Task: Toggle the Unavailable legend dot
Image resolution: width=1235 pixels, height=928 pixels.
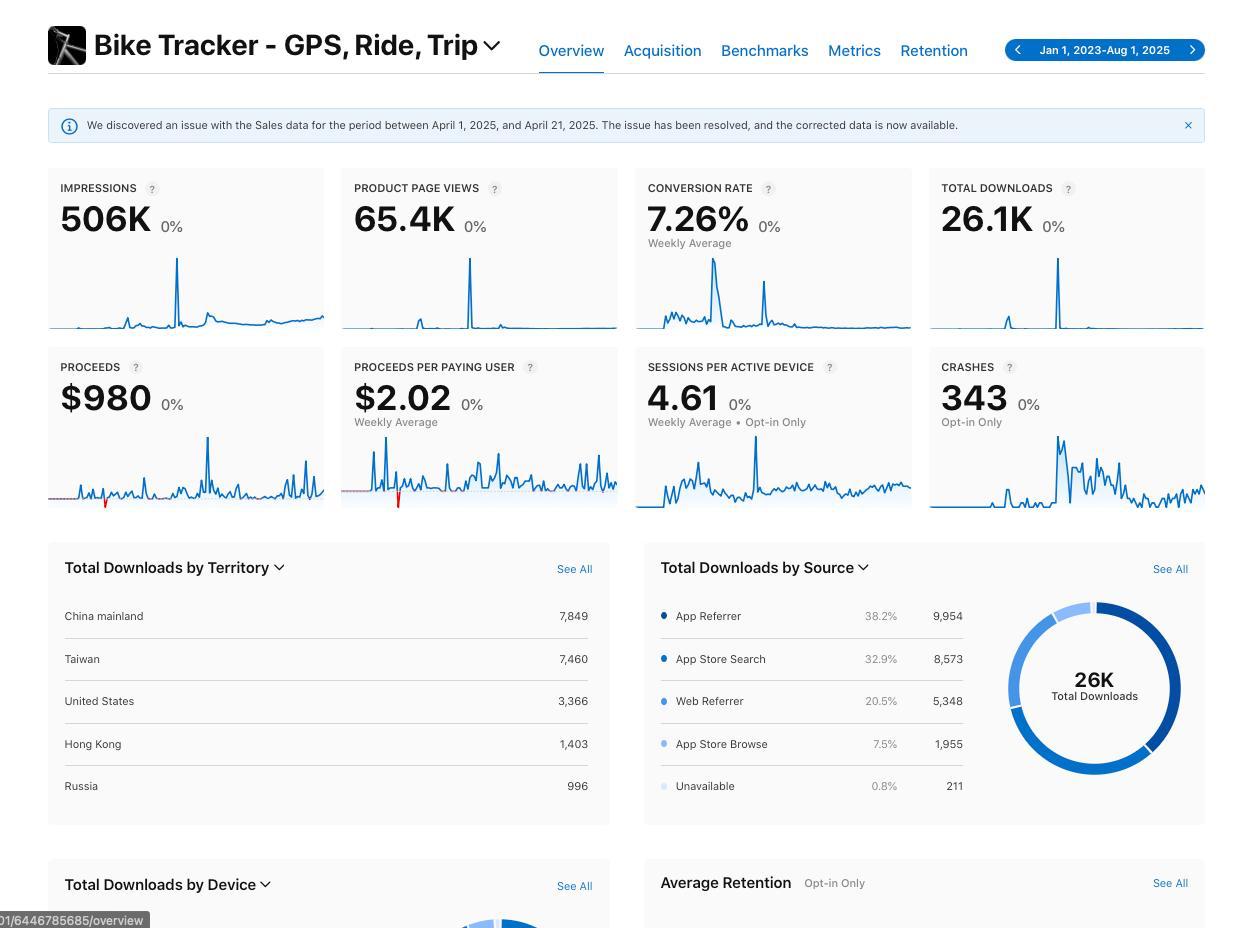Action: point(663,786)
